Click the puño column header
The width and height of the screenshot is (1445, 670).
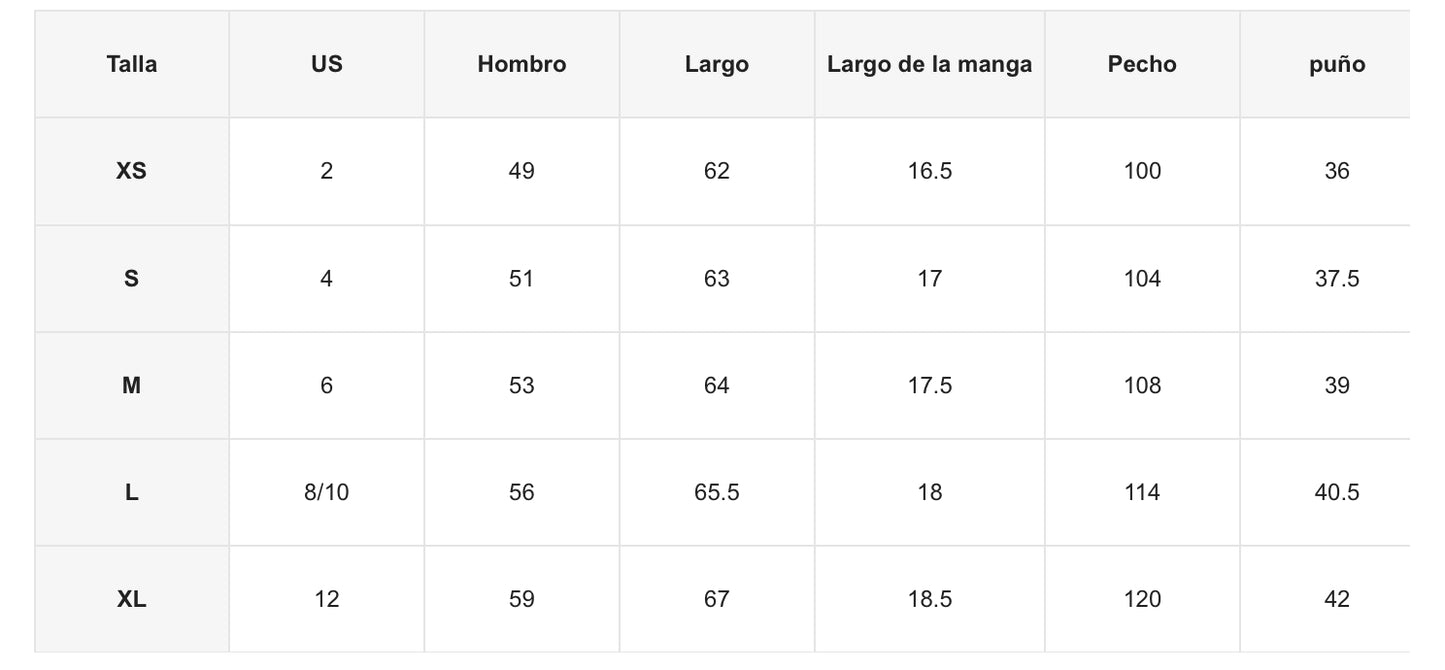click(x=1337, y=64)
